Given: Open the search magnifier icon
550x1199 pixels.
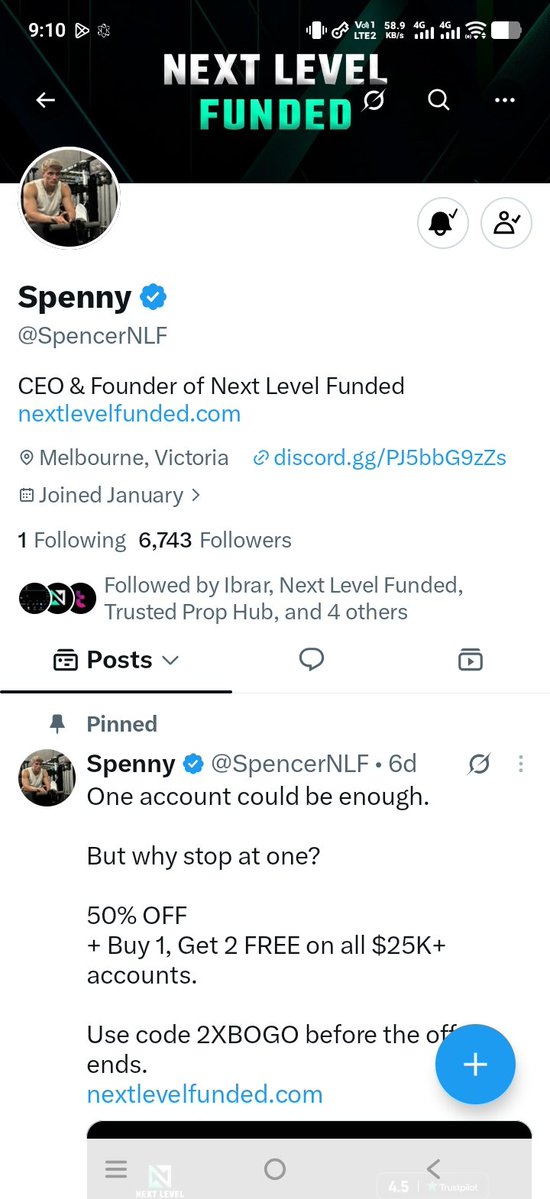Looking at the screenshot, I should pyautogui.click(x=438, y=99).
